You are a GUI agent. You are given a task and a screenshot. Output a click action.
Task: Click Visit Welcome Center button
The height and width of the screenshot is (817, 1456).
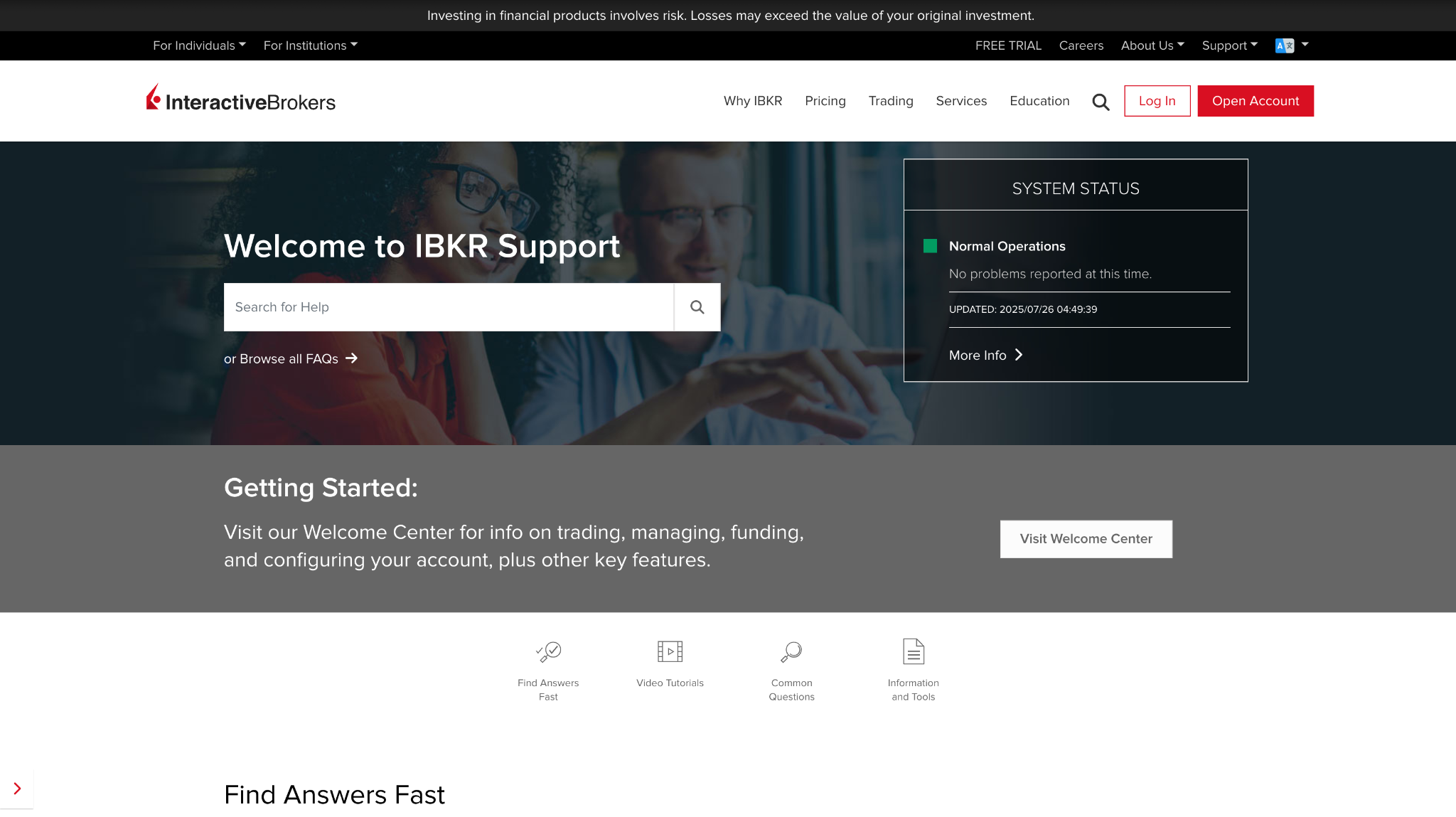(1086, 539)
